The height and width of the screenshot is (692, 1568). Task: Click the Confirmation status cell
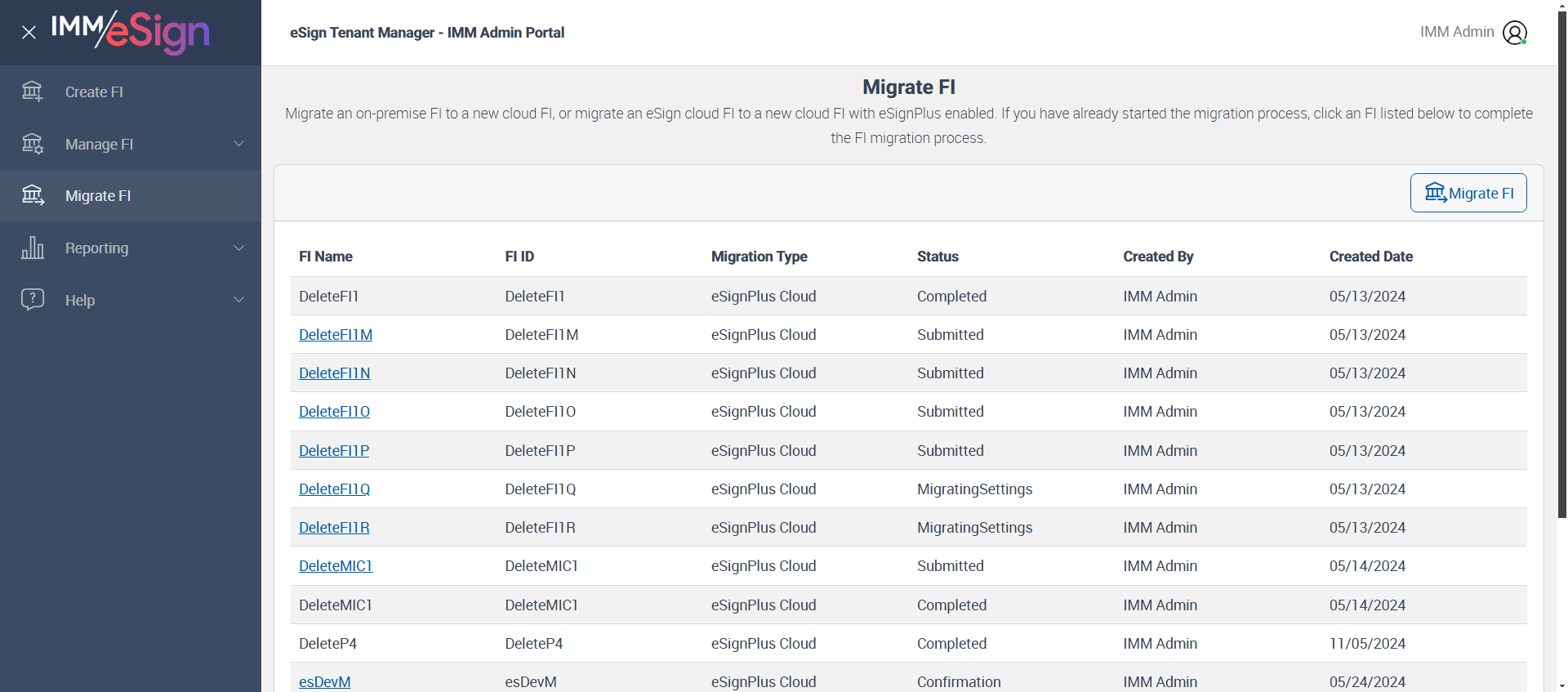[959, 682]
